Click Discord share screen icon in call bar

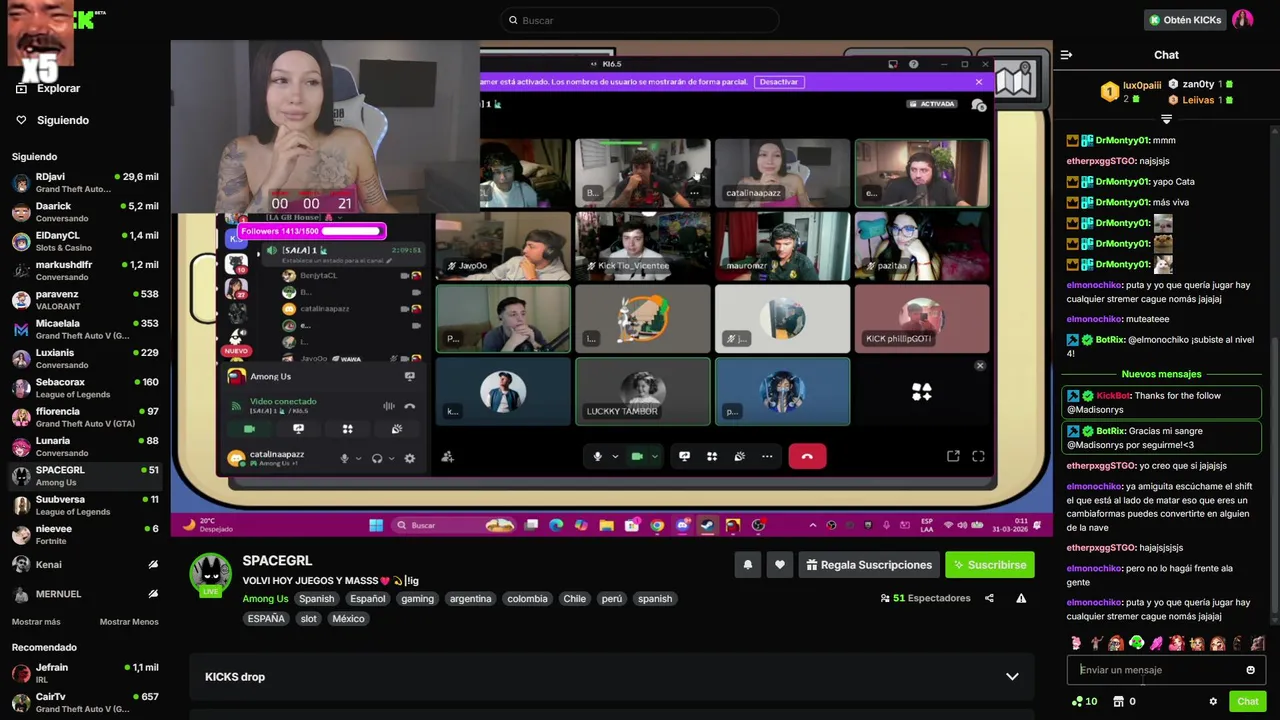[684, 457]
